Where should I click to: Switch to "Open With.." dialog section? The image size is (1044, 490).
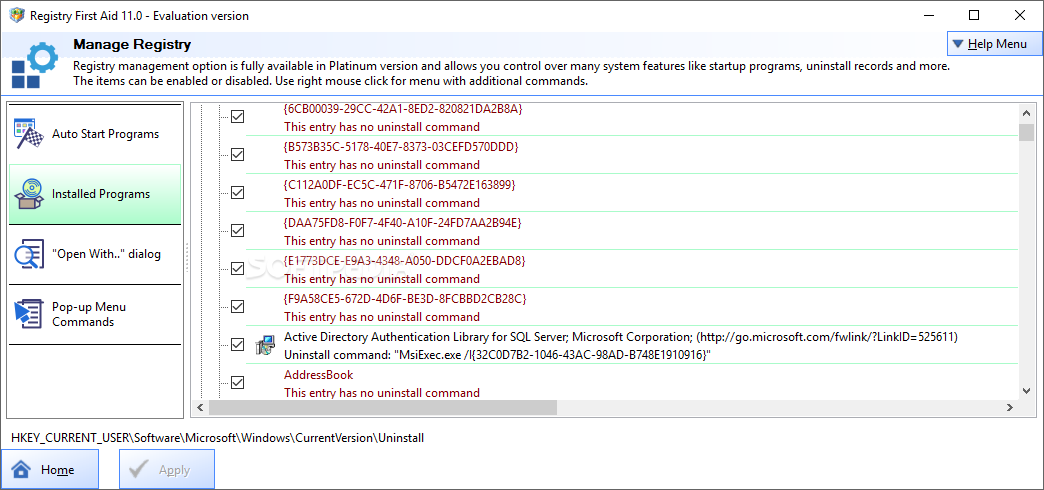point(95,254)
